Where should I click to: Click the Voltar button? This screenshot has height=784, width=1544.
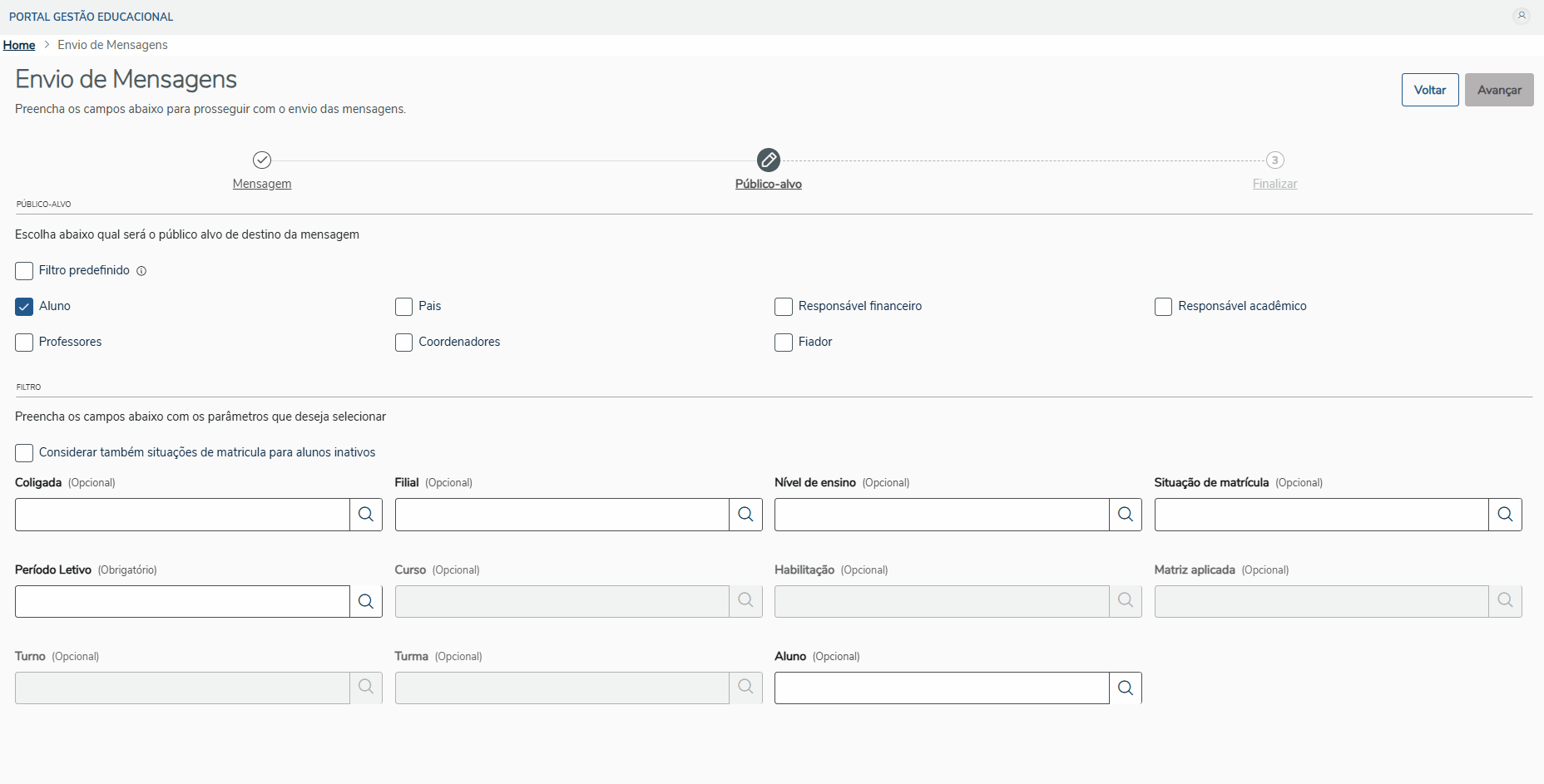pyautogui.click(x=1429, y=90)
